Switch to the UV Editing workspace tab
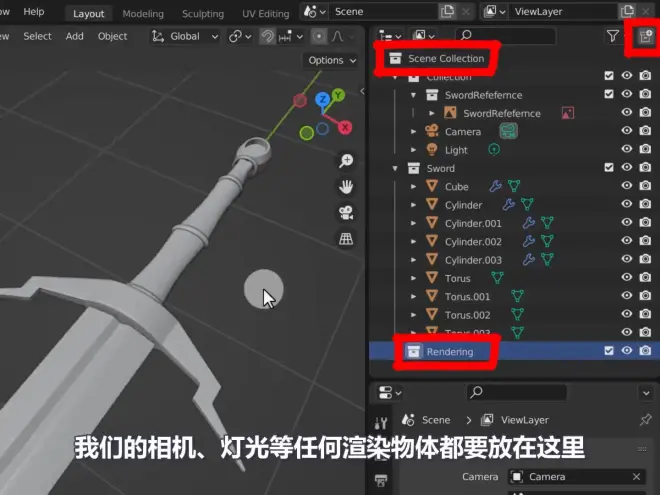 [x=266, y=14]
